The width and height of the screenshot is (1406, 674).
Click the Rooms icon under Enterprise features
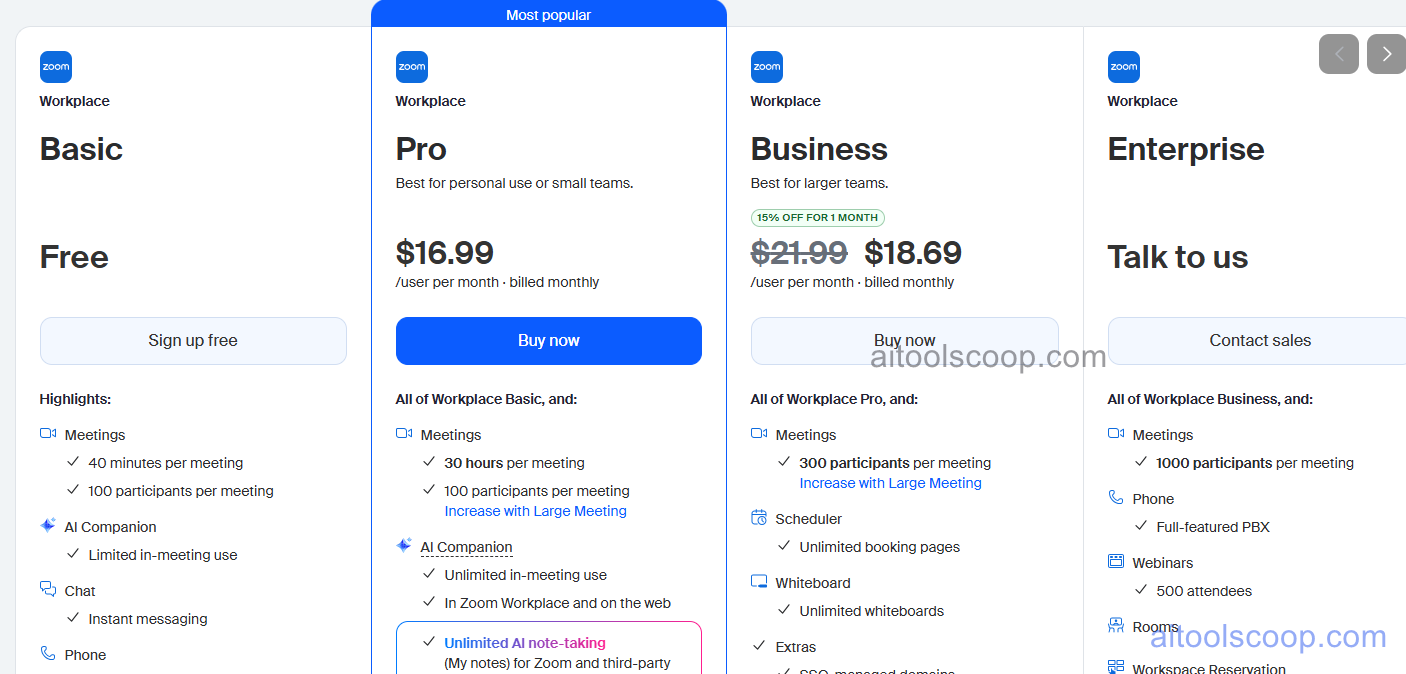tap(1115, 625)
